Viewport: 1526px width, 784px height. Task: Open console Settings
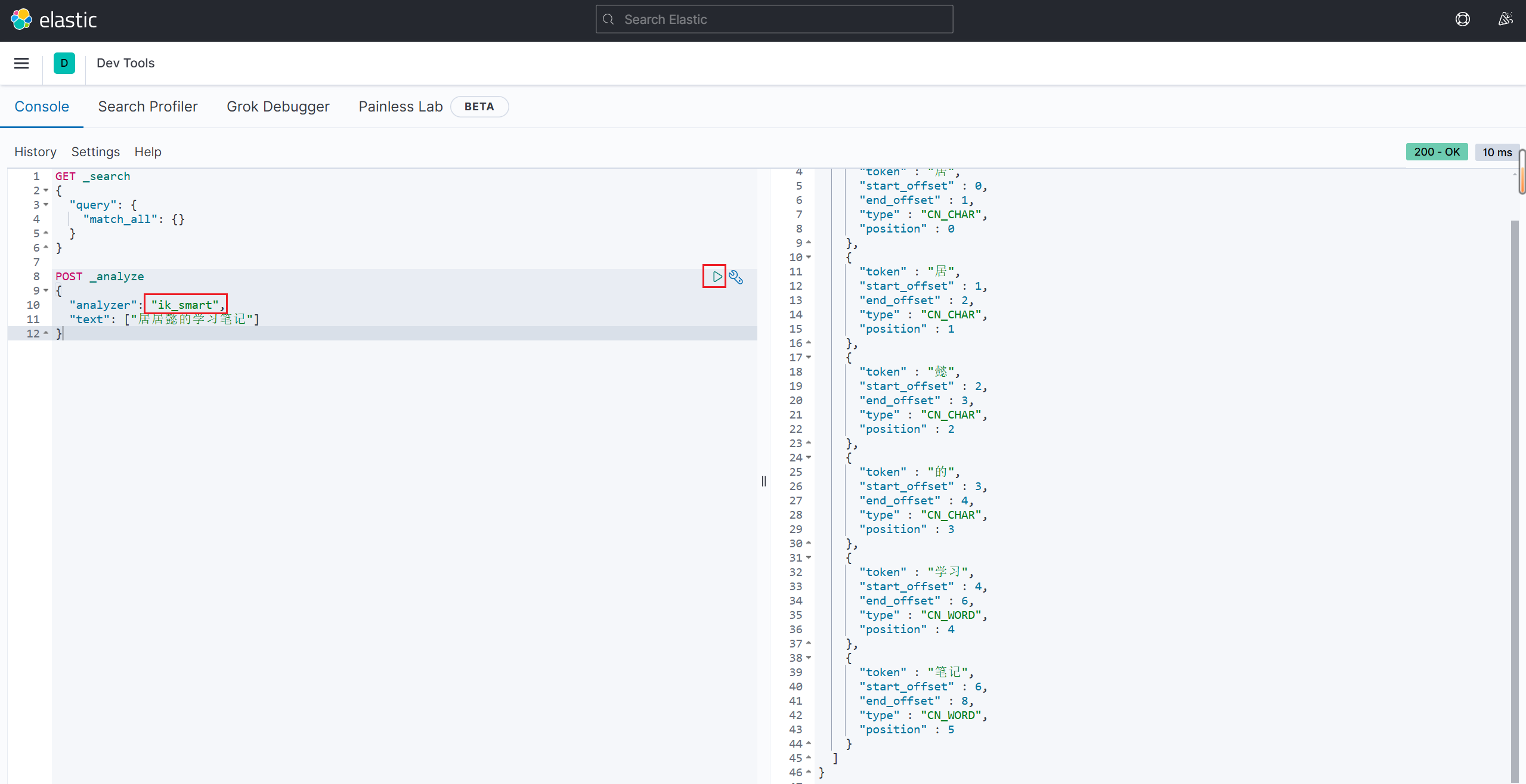point(95,152)
